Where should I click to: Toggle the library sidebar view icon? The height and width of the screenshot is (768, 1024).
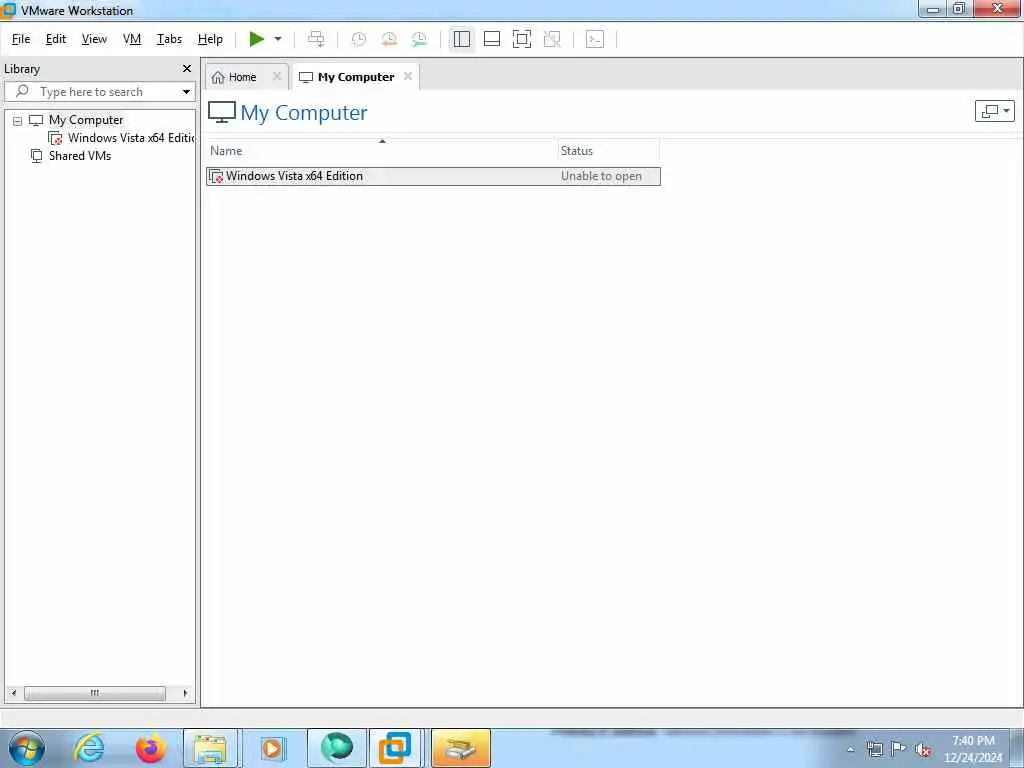[462, 39]
